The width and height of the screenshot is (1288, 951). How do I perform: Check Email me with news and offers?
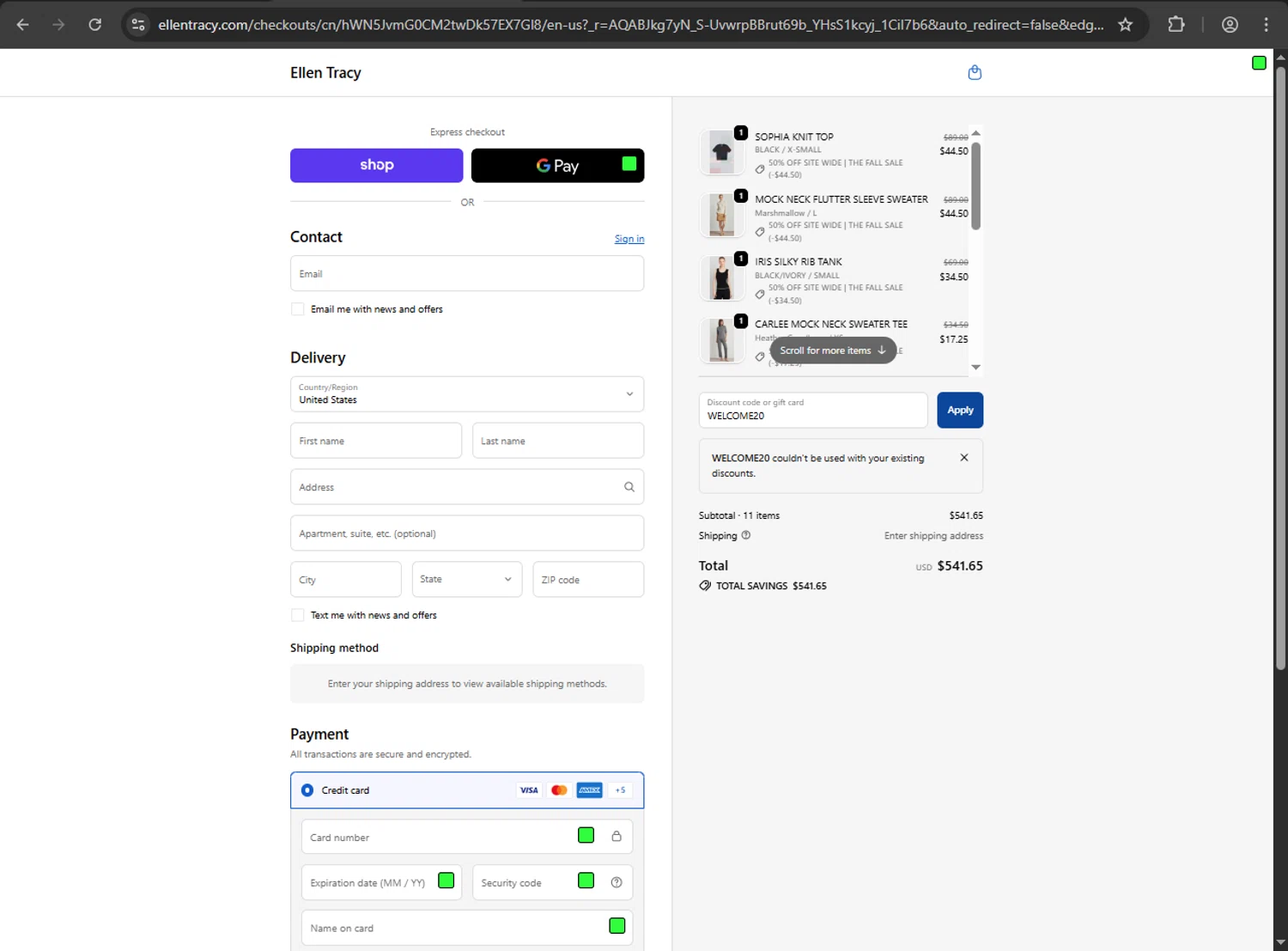(x=298, y=309)
